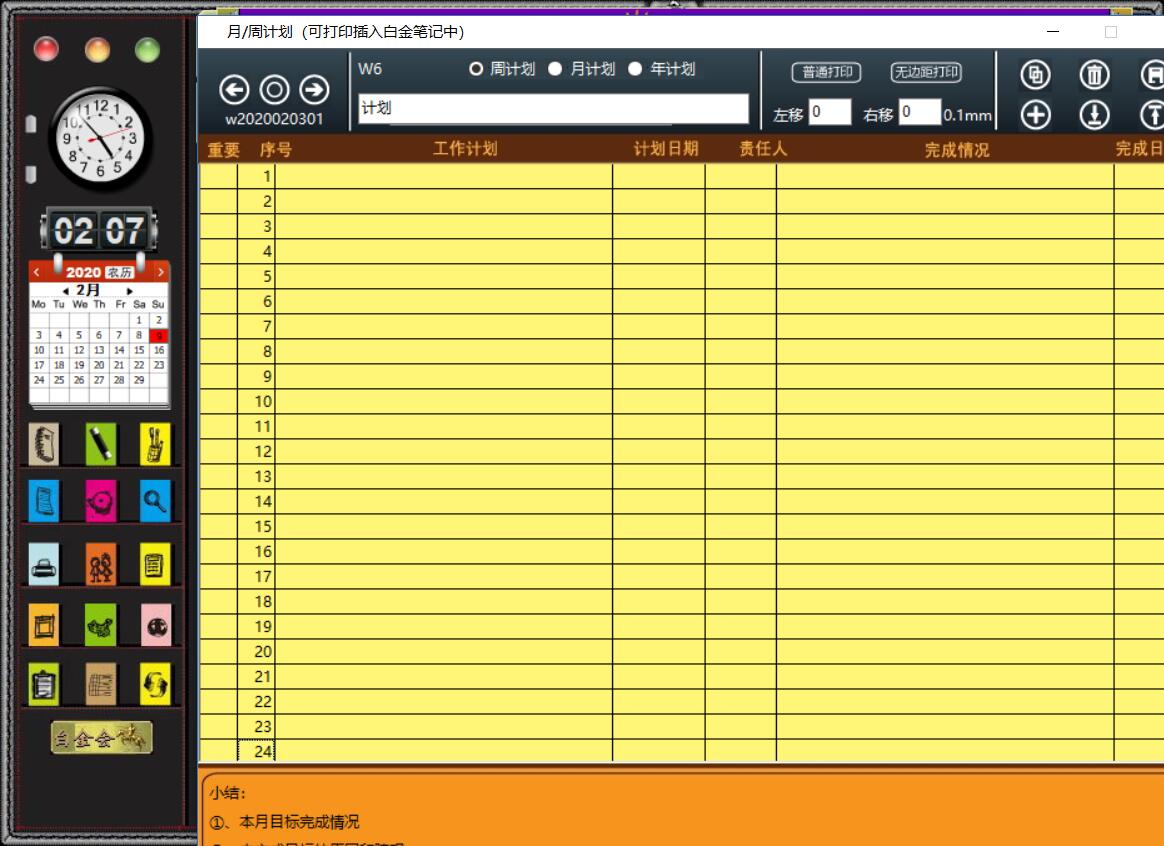The image size is (1164, 846).
Task: Click the 农历 lunar calendar button
Action: tap(120, 272)
